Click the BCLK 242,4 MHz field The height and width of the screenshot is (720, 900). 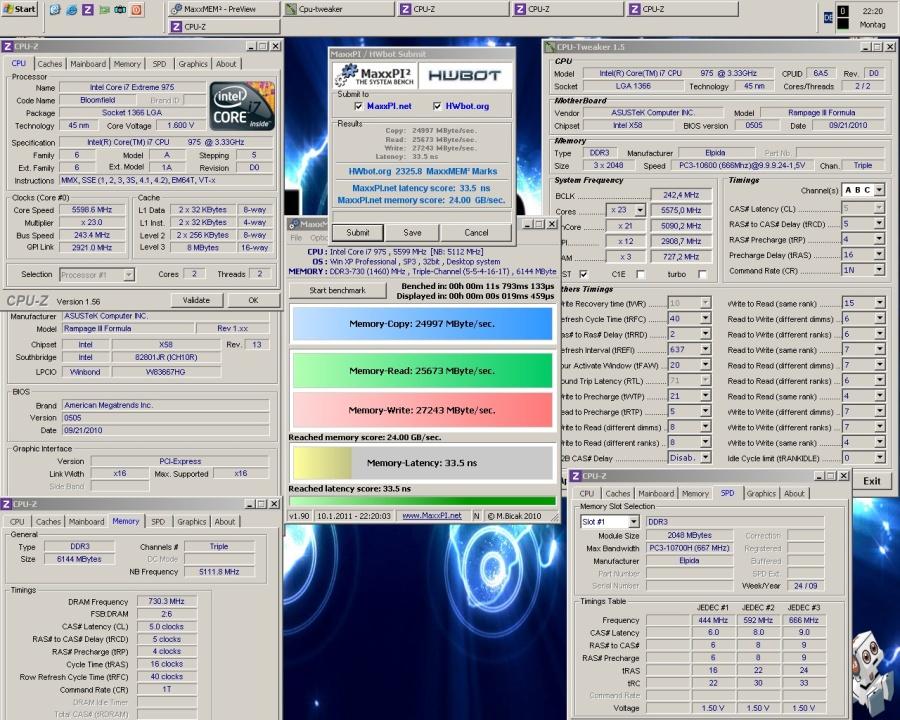[681, 195]
